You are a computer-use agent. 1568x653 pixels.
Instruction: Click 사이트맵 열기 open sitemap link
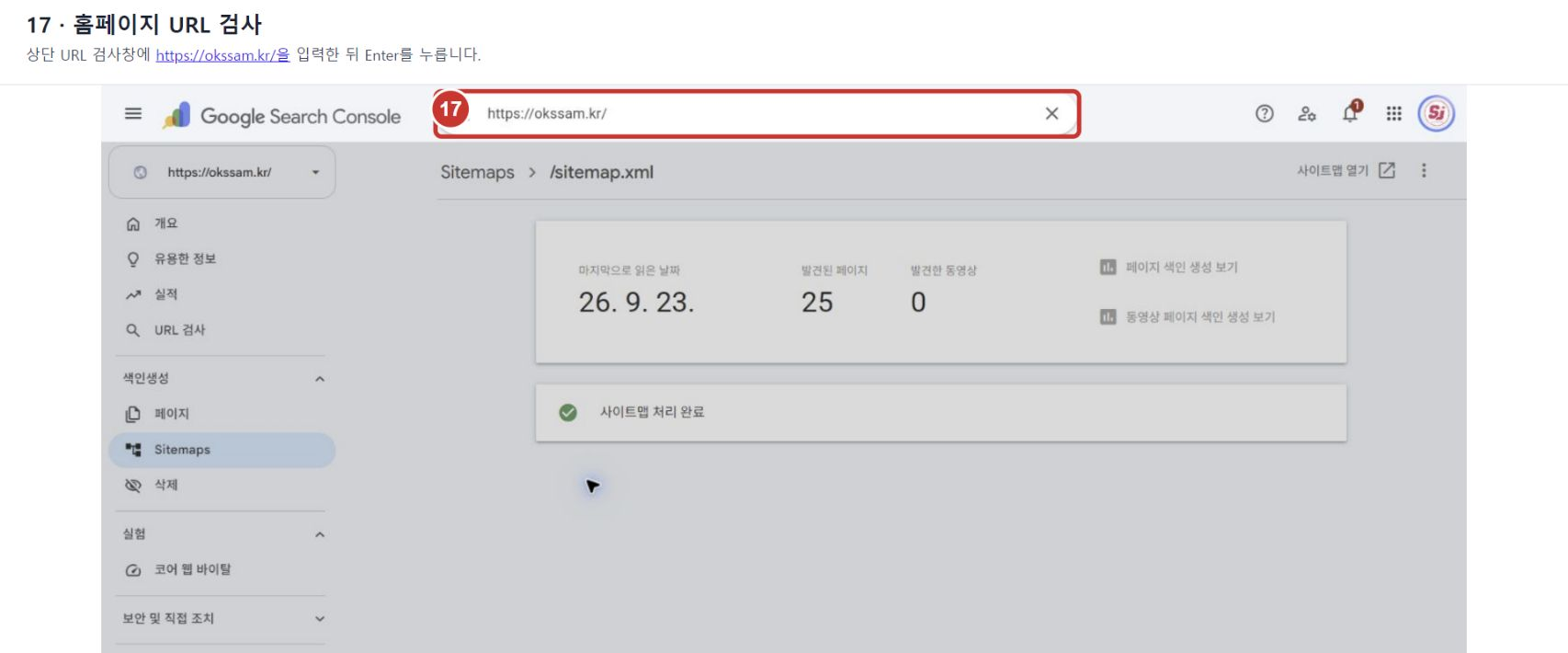pyautogui.click(x=1346, y=170)
